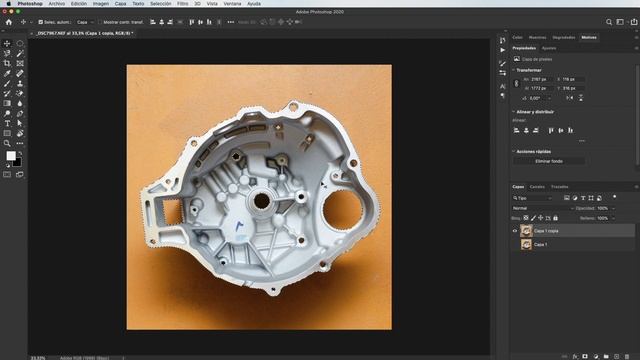Switch to the Canales tab
640x360 pixels.
pyautogui.click(x=537, y=187)
